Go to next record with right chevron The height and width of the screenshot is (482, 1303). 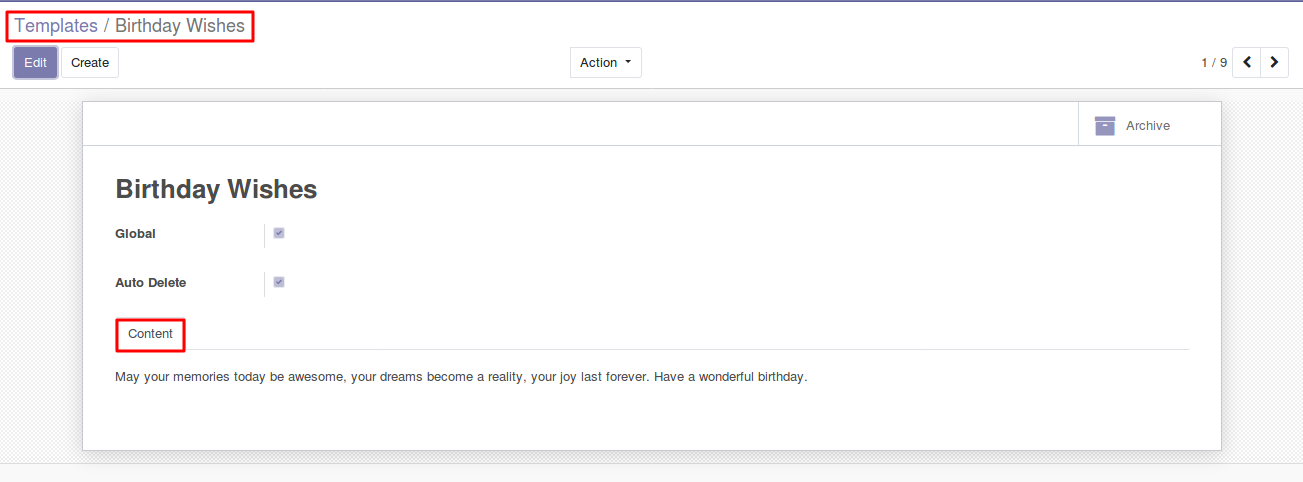tap(1274, 62)
